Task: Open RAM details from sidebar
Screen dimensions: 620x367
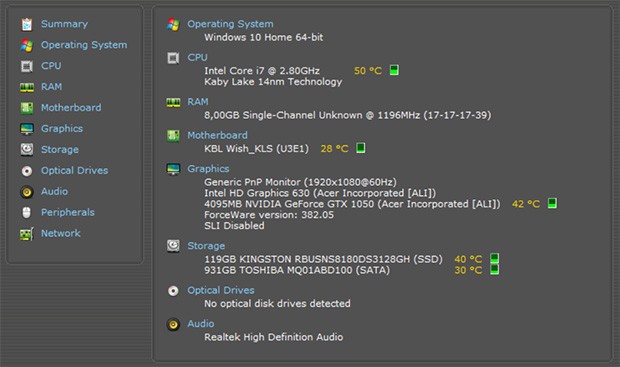Action: (x=51, y=87)
